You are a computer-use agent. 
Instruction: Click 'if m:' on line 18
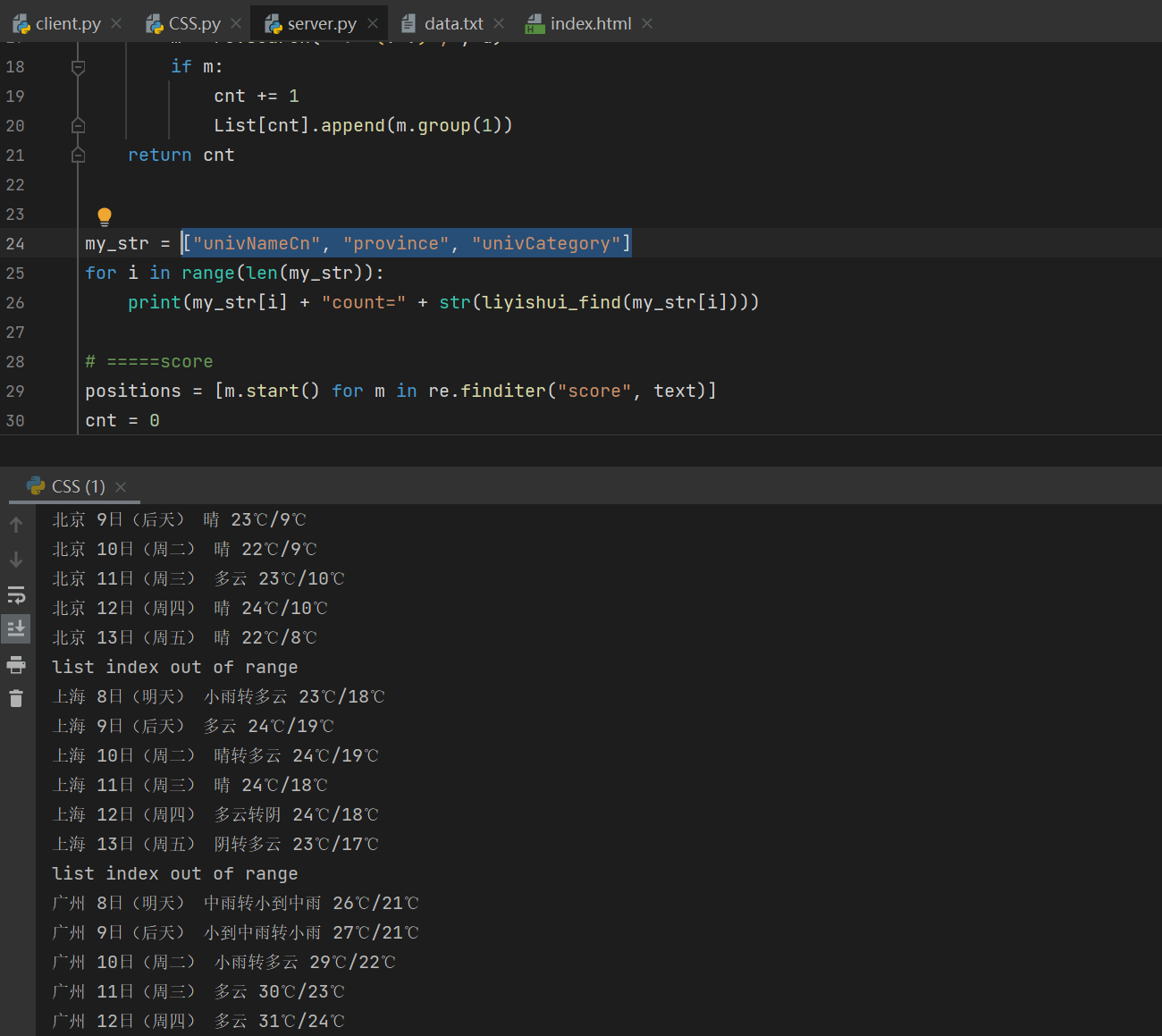(x=197, y=67)
